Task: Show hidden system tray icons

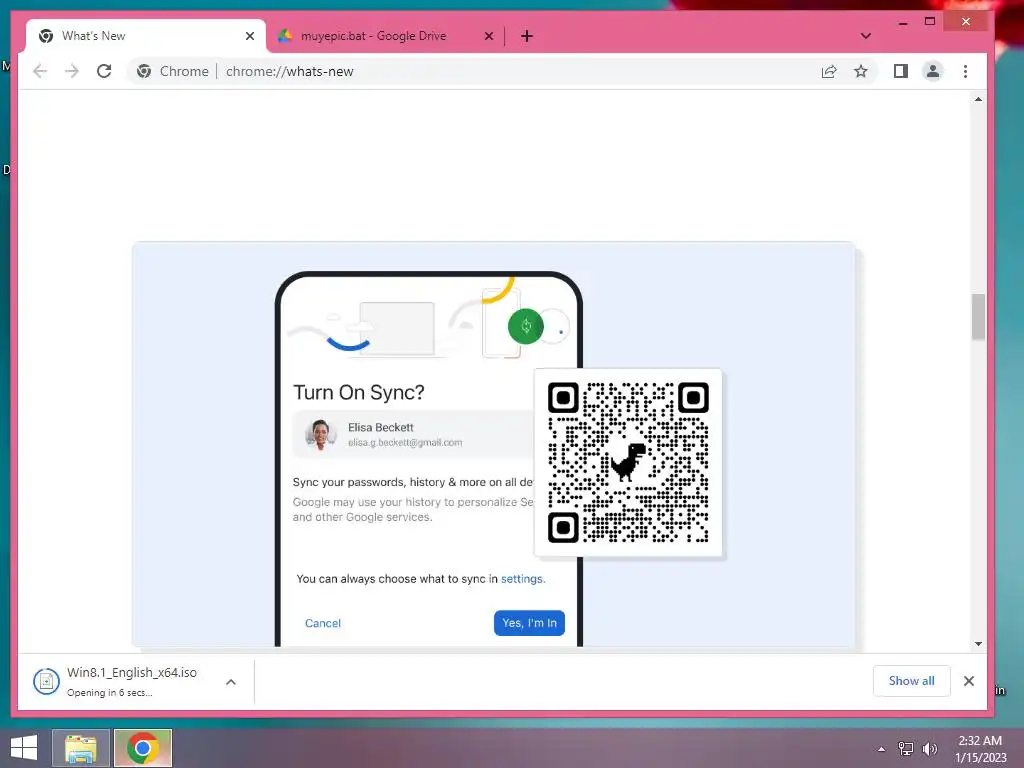Action: pyautogui.click(x=882, y=749)
